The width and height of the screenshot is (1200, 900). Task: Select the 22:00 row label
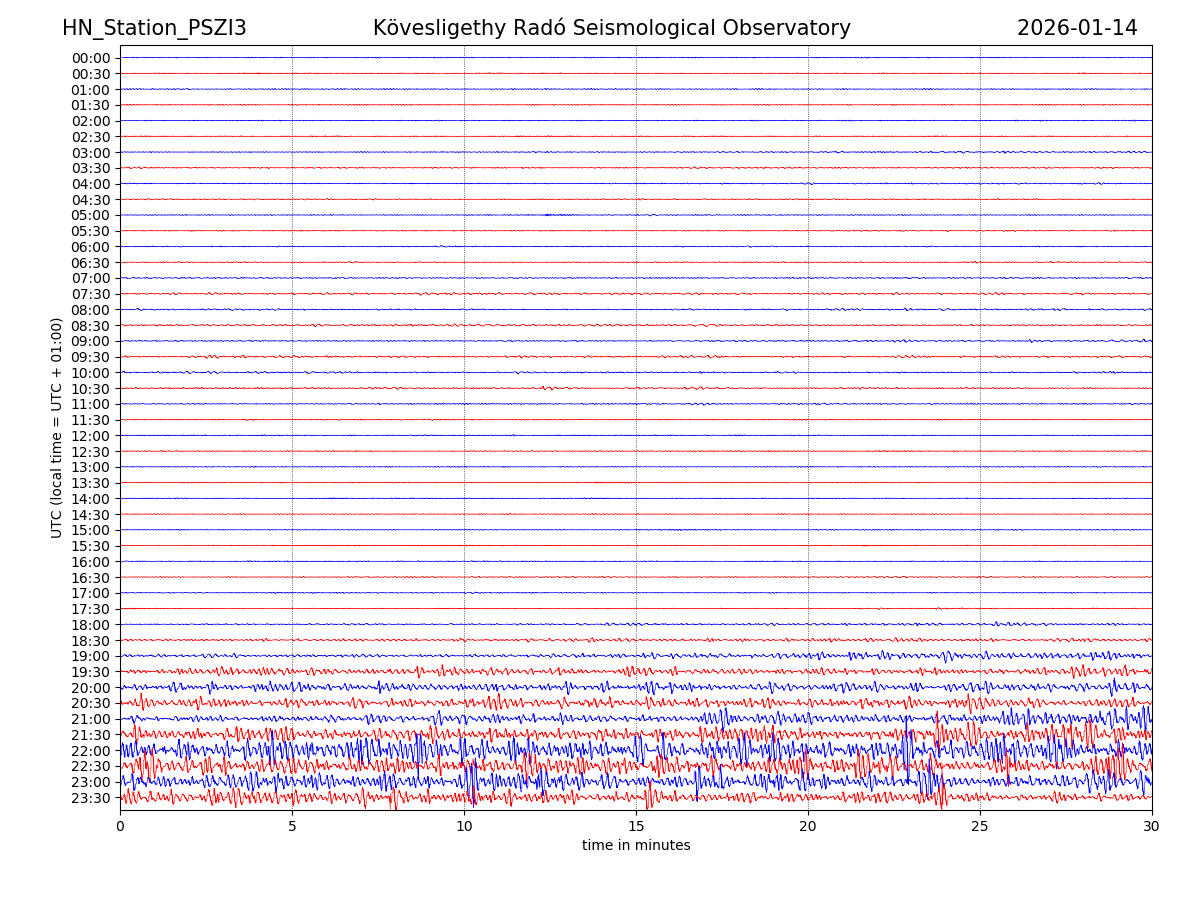(91, 751)
